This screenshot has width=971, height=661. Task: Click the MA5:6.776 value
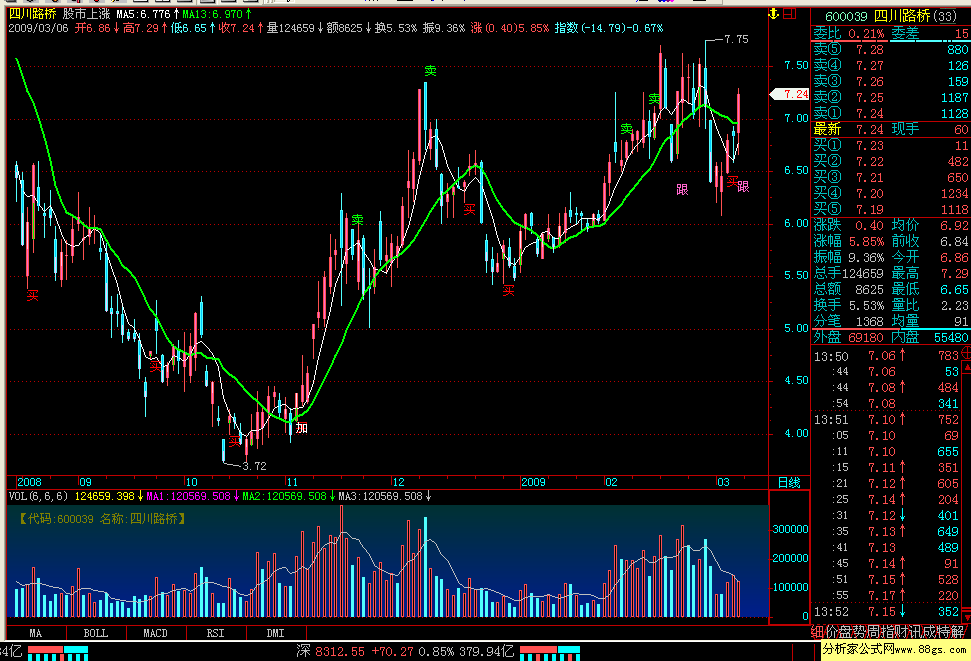tap(144, 14)
